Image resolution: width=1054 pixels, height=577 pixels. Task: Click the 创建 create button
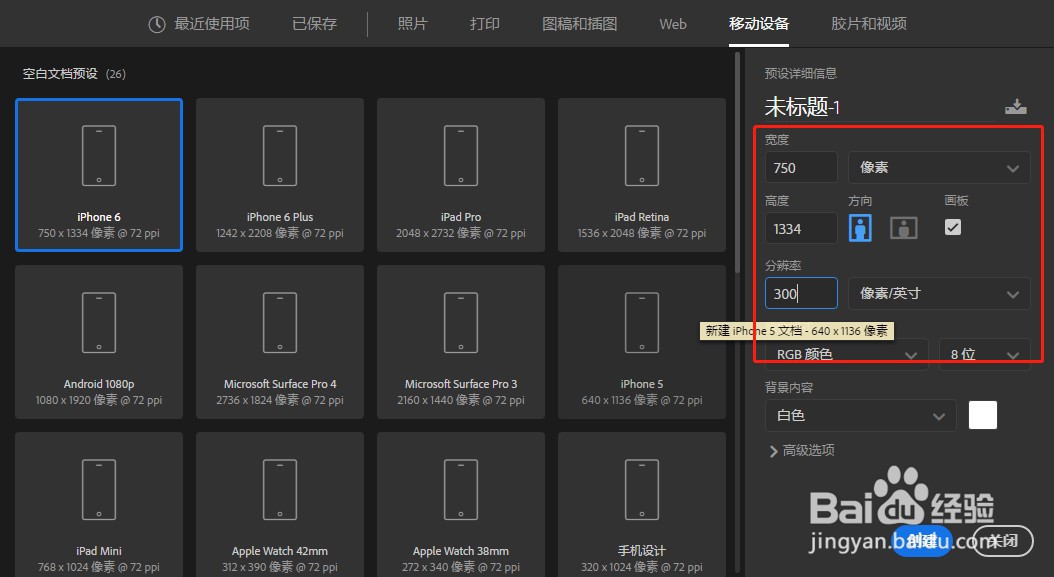point(922,541)
